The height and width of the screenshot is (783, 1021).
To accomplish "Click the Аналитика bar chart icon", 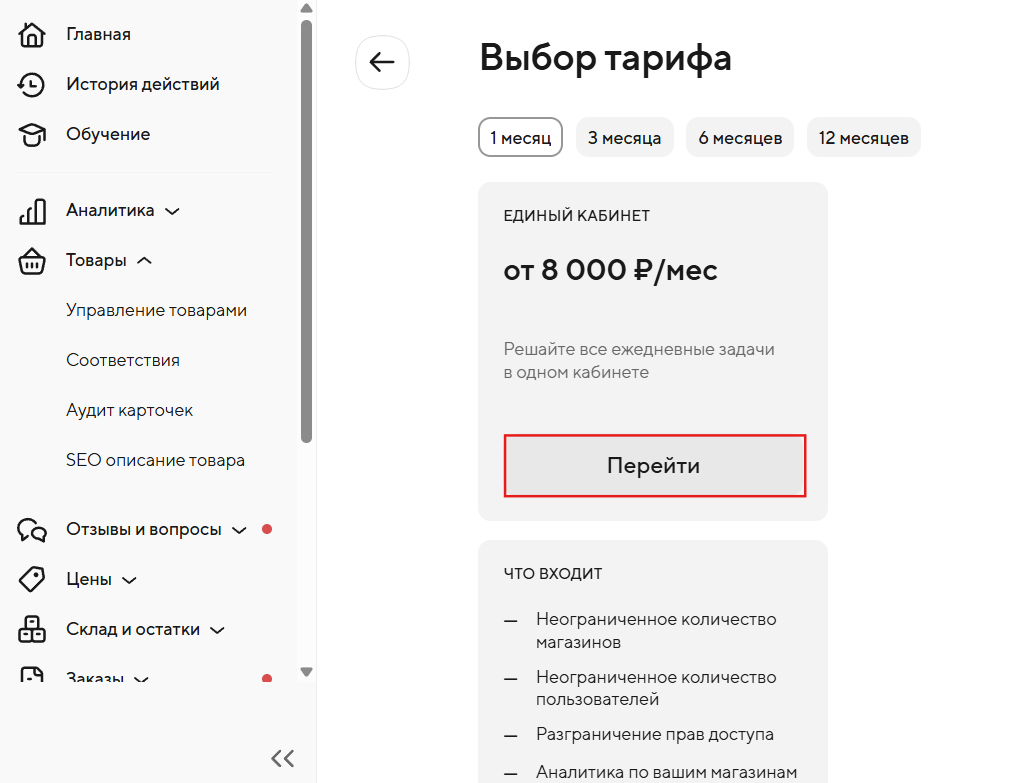I will (x=32, y=211).
